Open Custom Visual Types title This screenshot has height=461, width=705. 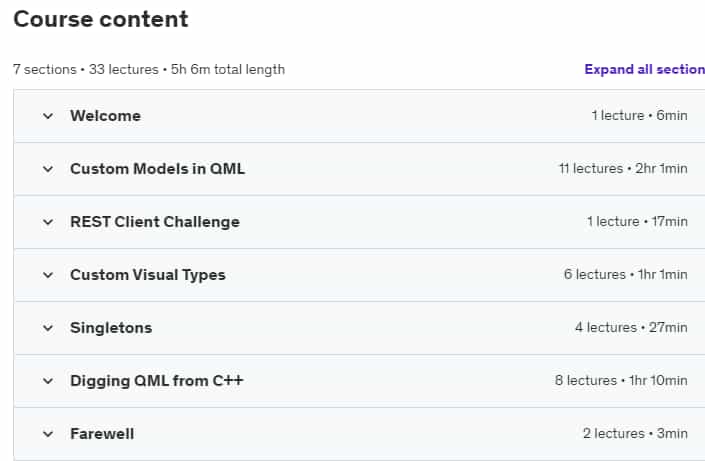pyautogui.click(x=147, y=275)
